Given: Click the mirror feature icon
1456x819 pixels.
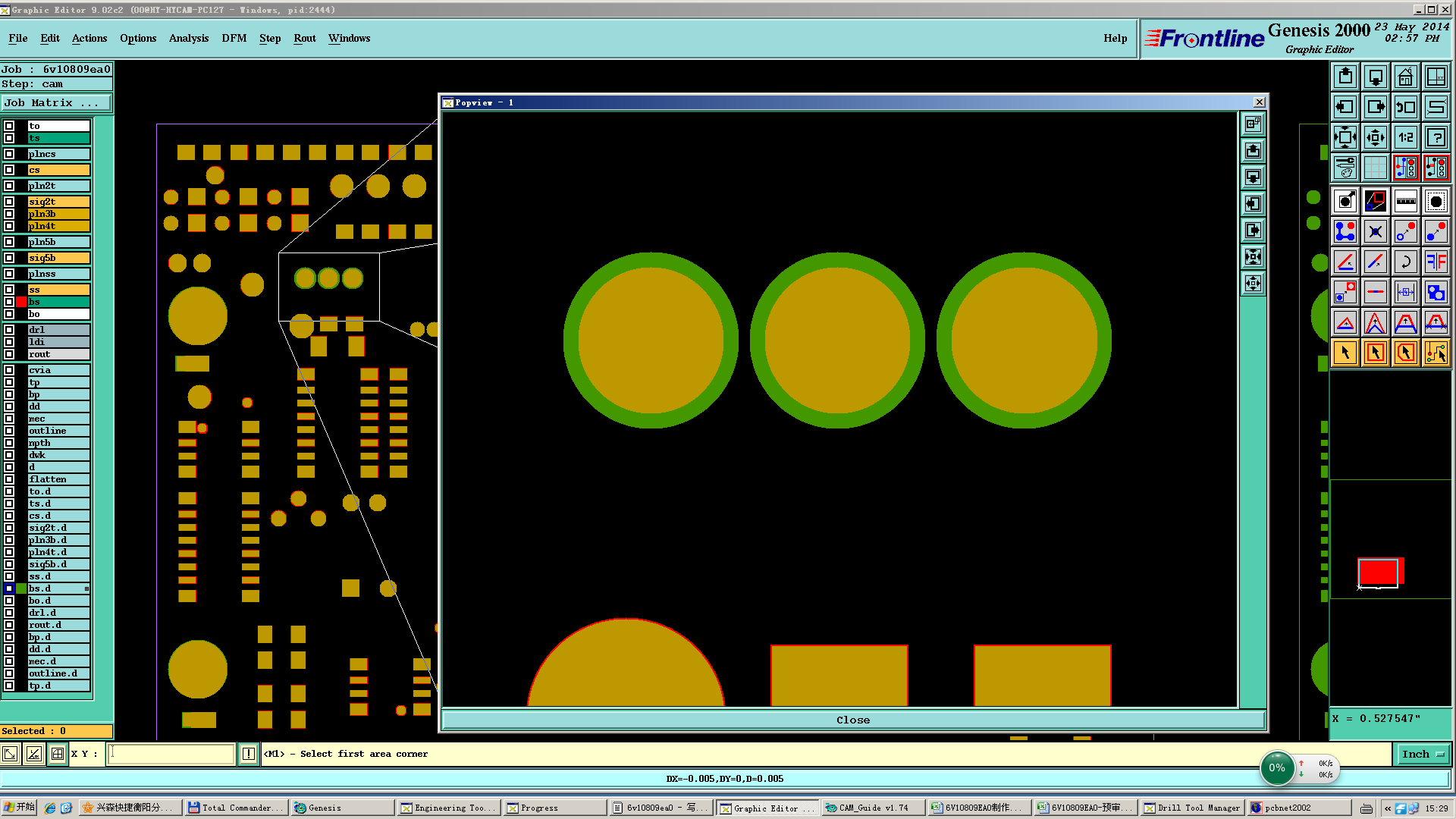Looking at the screenshot, I should (1436, 262).
